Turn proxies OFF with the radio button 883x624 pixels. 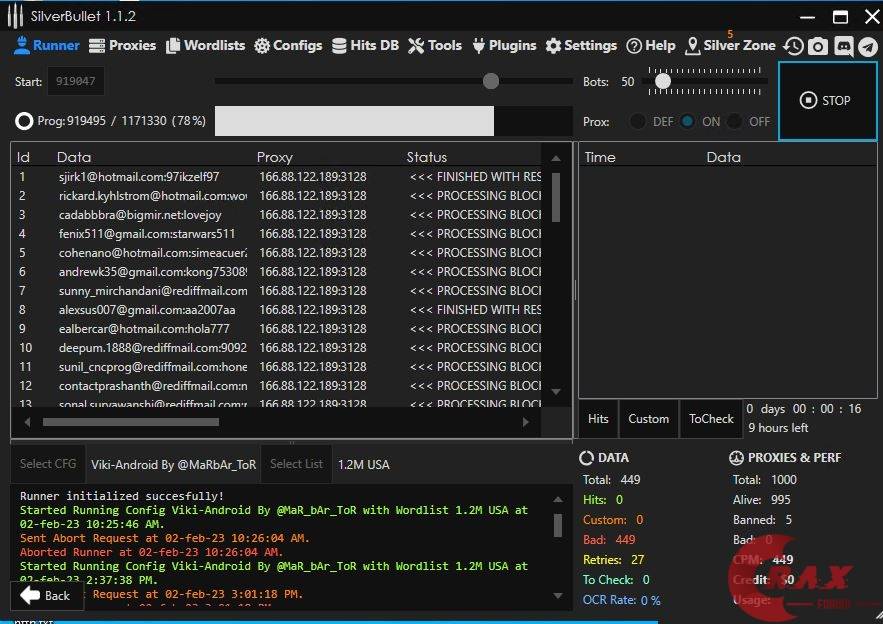tap(735, 121)
